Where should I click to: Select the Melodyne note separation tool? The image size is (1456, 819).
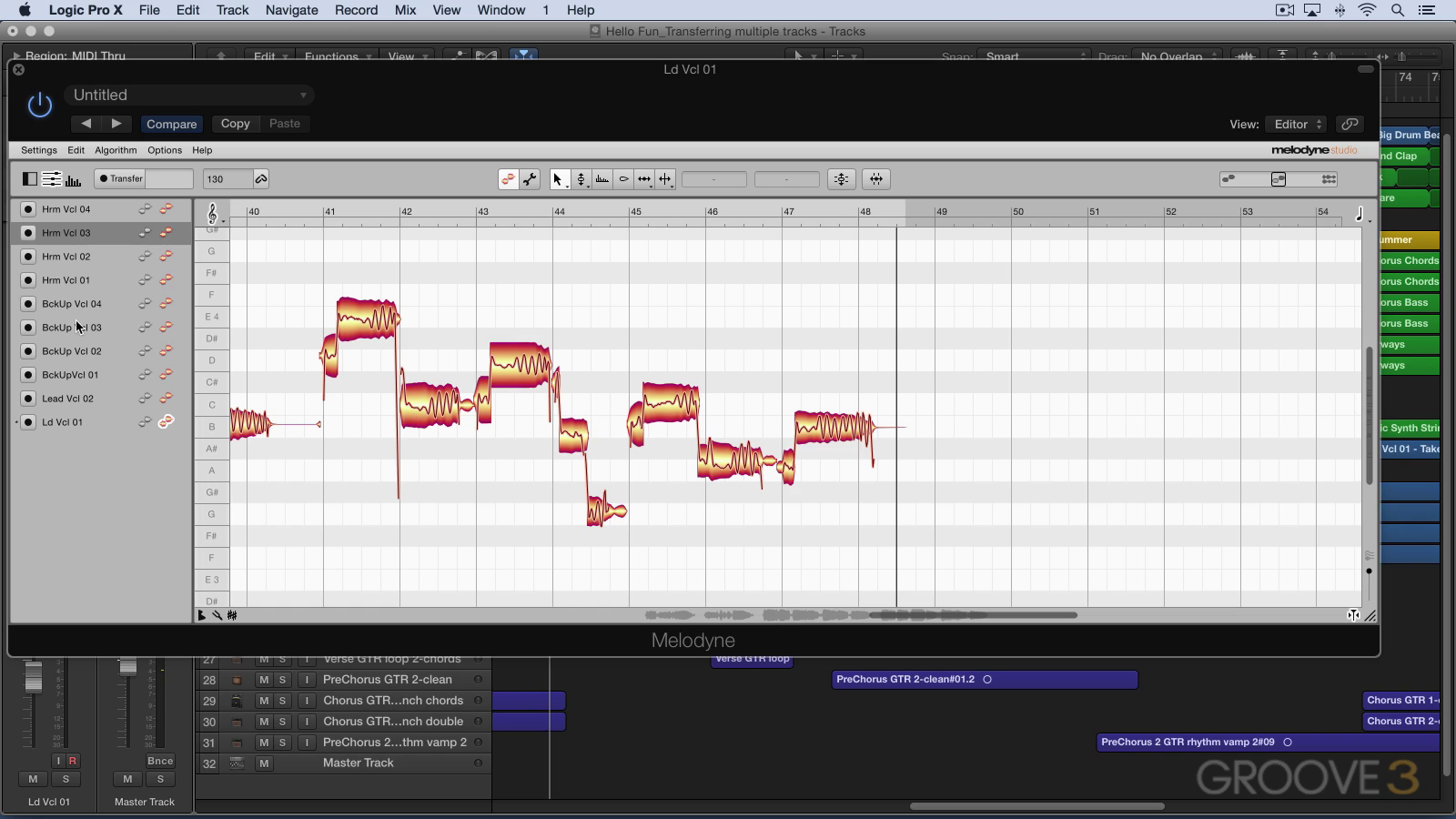pos(665,179)
